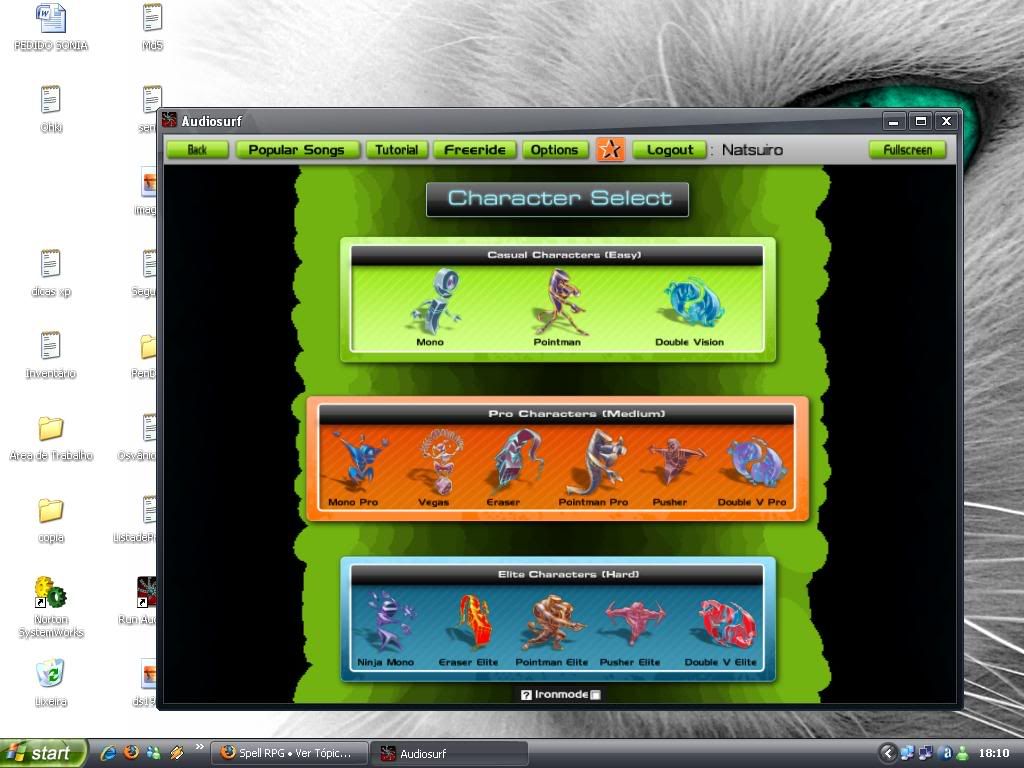Open the Ironmode help question mark
The width and height of the screenshot is (1024, 768).
point(526,695)
